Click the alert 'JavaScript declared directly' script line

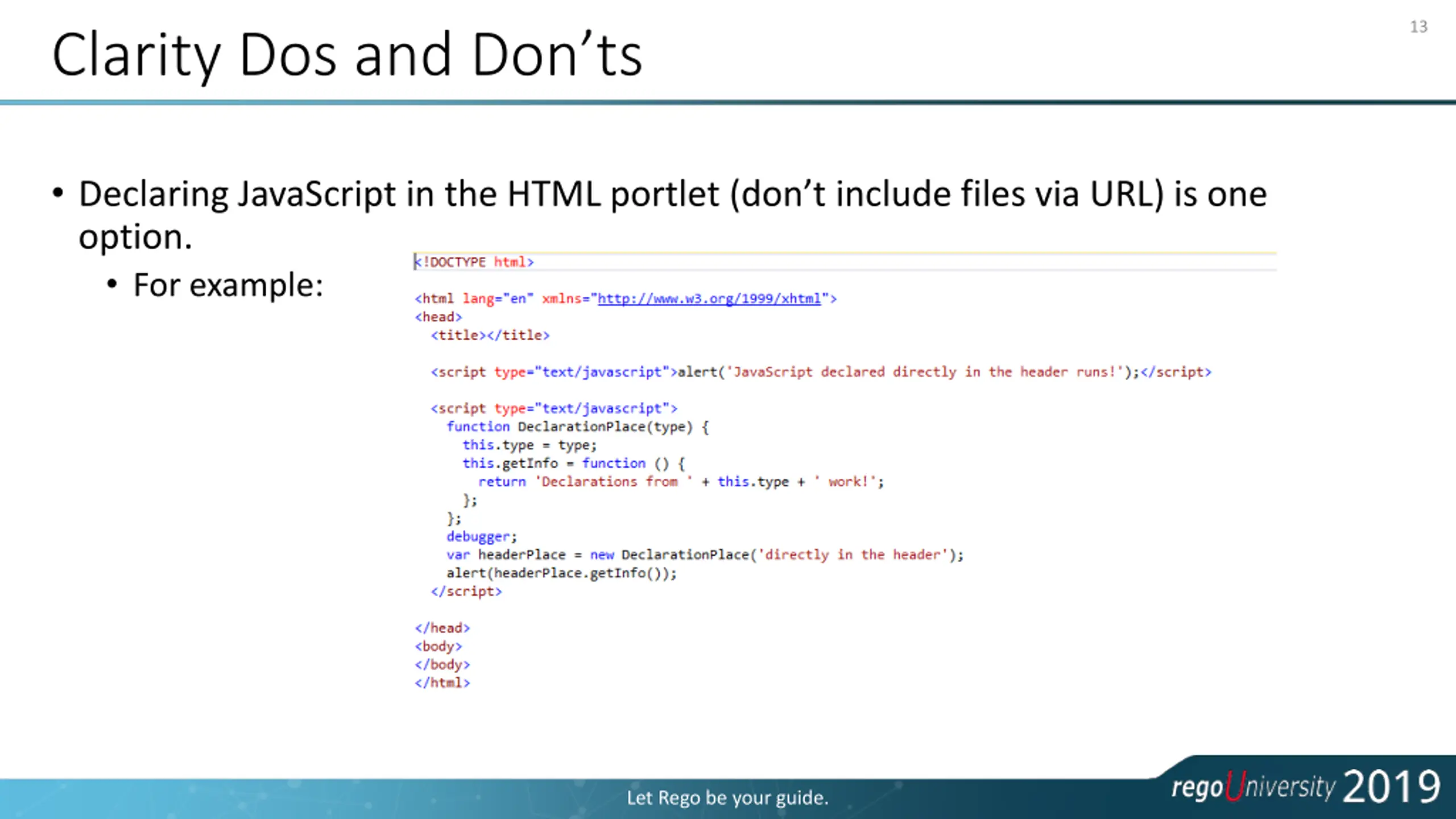point(821,372)
